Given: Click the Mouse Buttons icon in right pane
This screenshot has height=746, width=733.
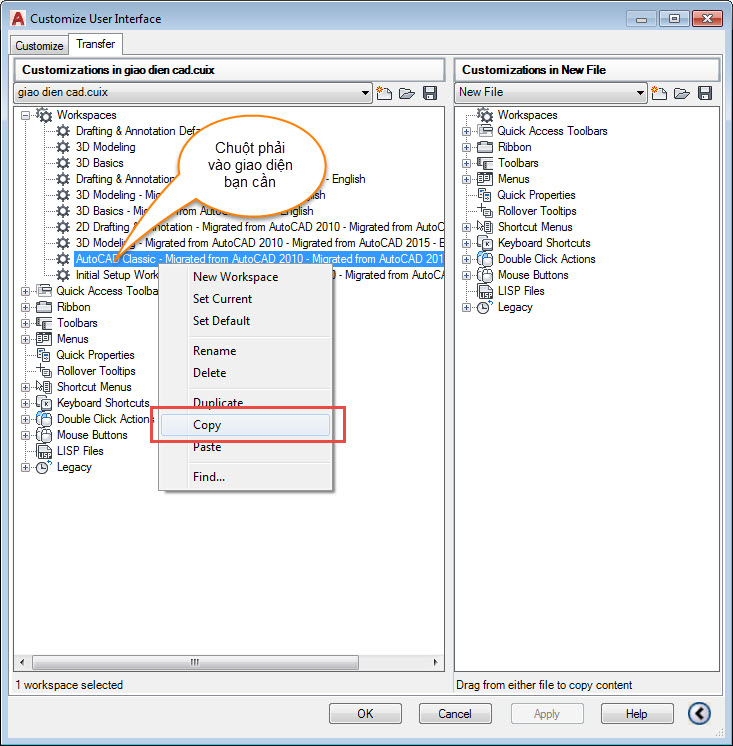Looking at the screenshot, I should coord(485,275).
